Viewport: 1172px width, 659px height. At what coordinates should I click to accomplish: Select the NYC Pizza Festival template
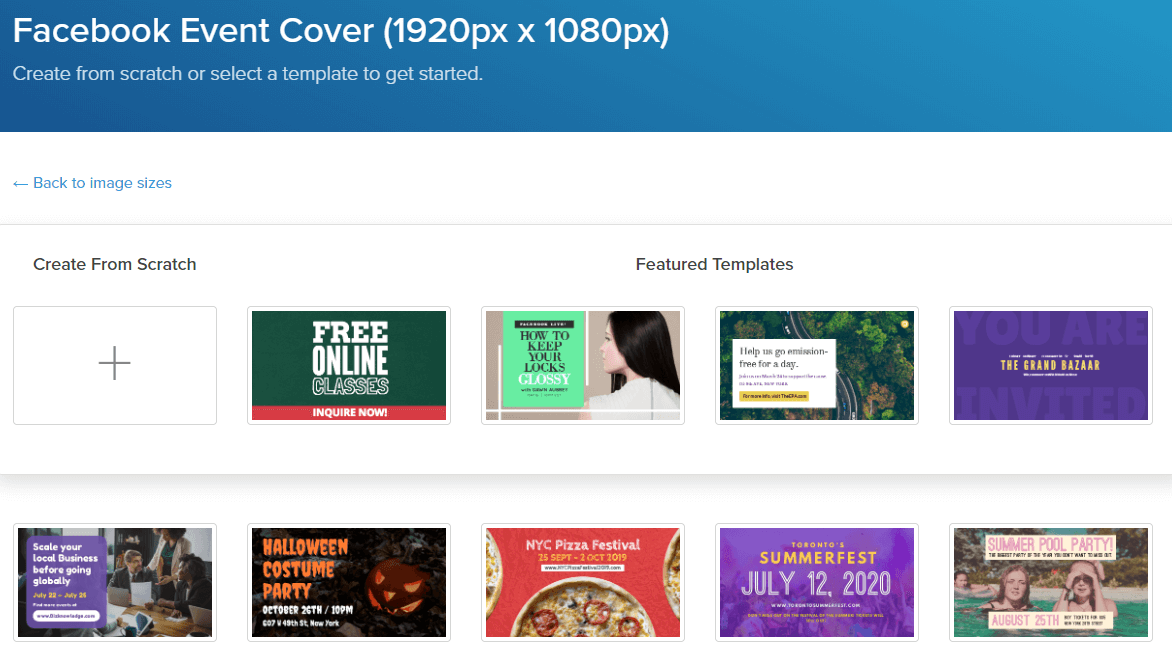point(582,582)
